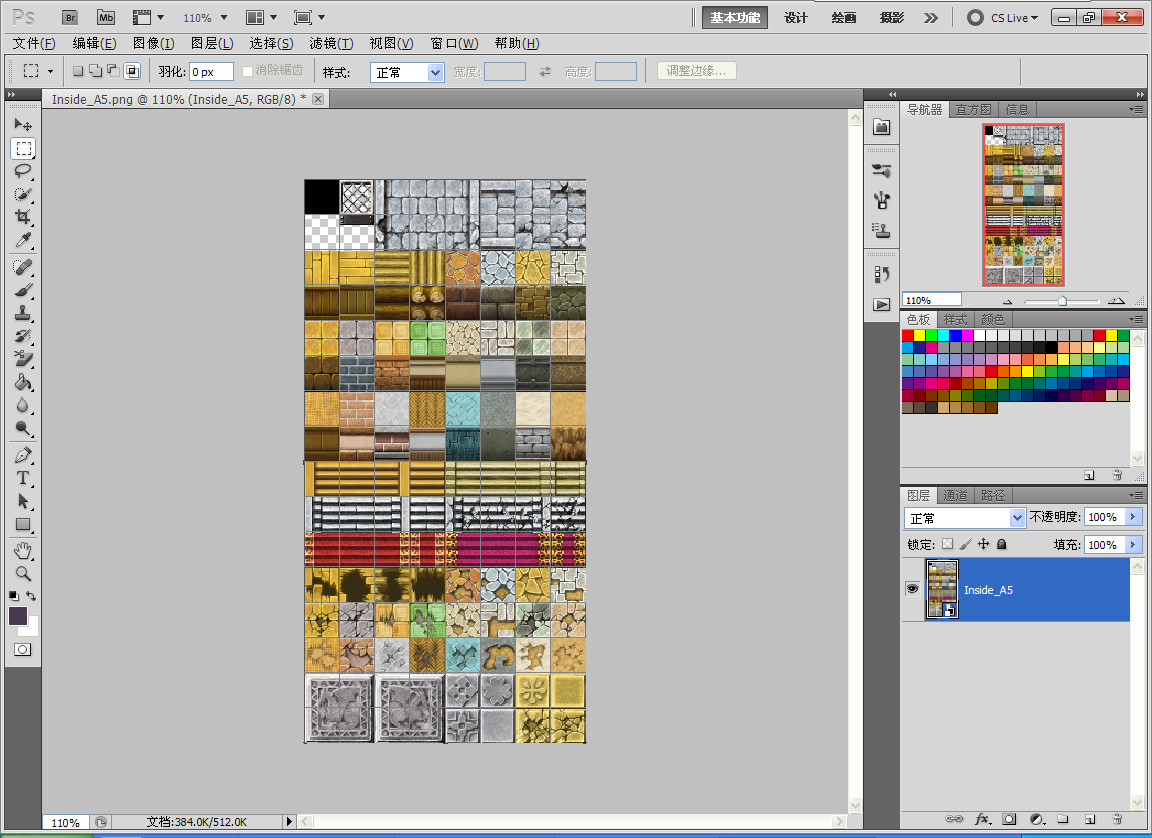Viewport: 1152px width, 838px height.
Task: Select the Horizontal Type tool
Action: pos(23,478)
